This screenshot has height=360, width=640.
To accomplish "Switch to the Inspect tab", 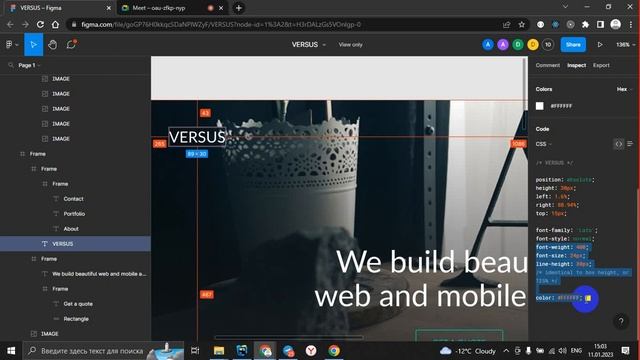I will (576, 65).
